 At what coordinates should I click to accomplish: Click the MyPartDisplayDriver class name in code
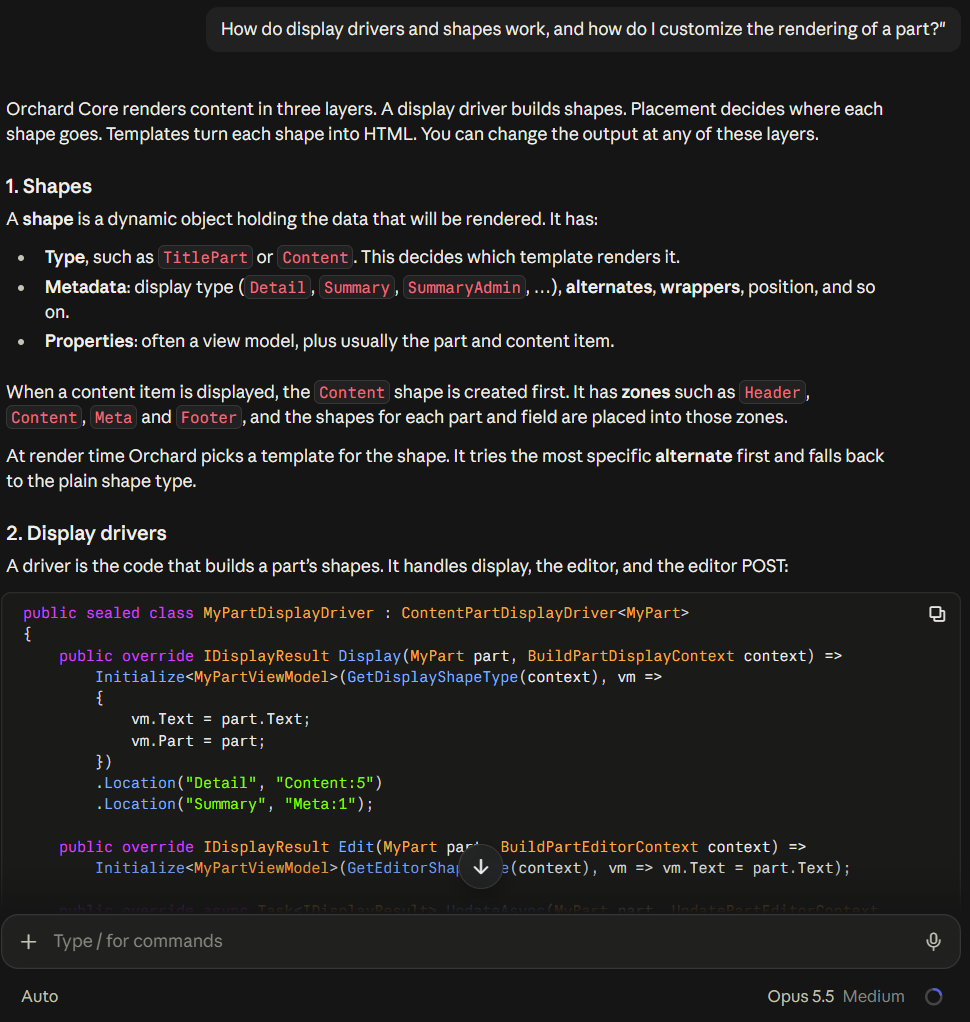click(288, 613)
